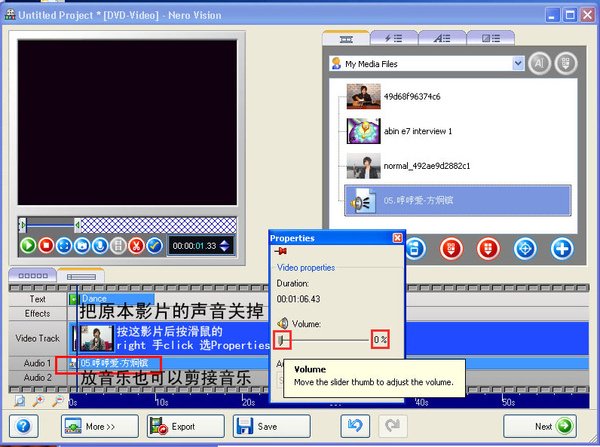
Task: Open the video effects tab
Action: (393, 39)
